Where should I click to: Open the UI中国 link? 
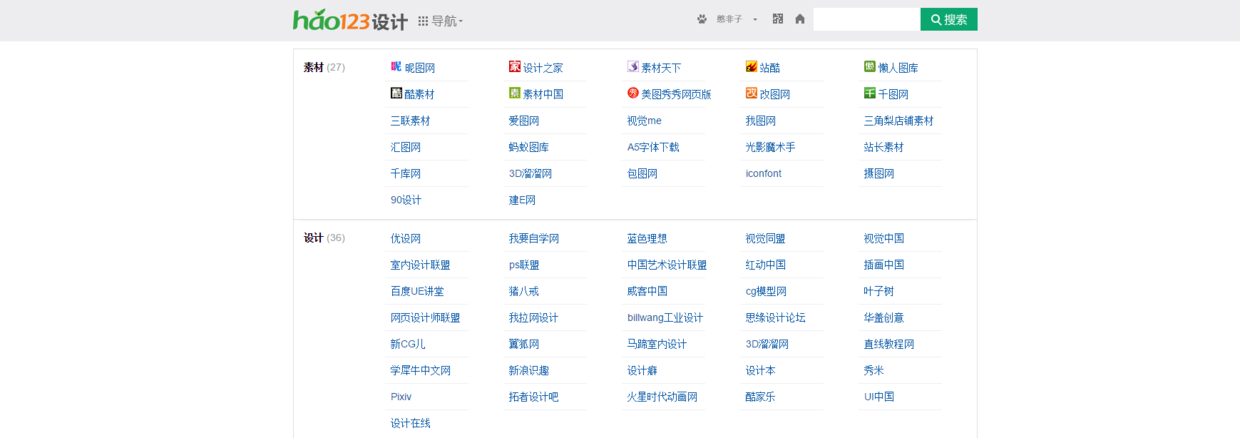point(879,397)
